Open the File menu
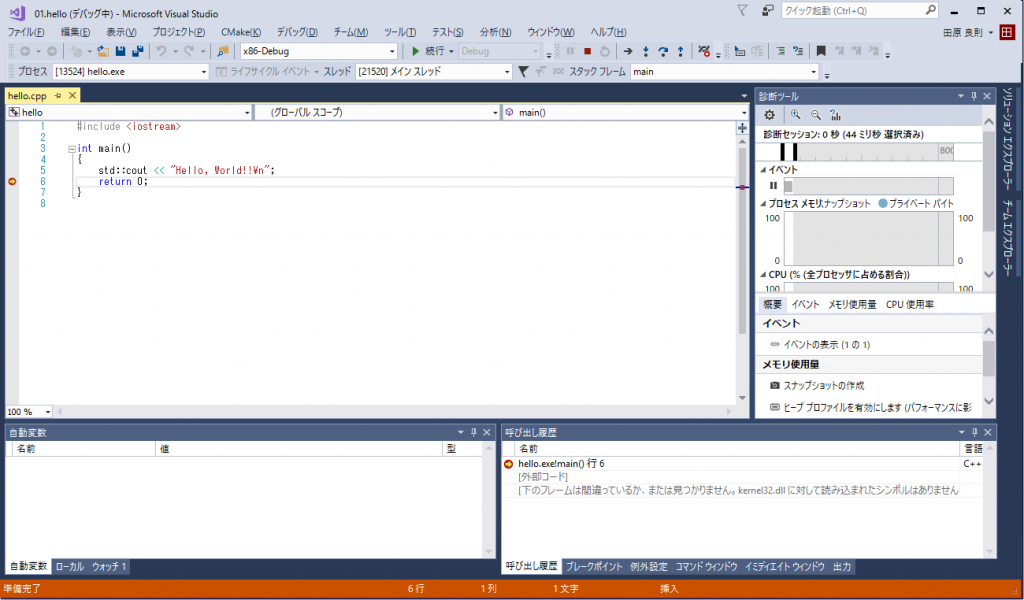Image resolution: width=1024 pixels, height=600 pixels. [x=25, y=32]
